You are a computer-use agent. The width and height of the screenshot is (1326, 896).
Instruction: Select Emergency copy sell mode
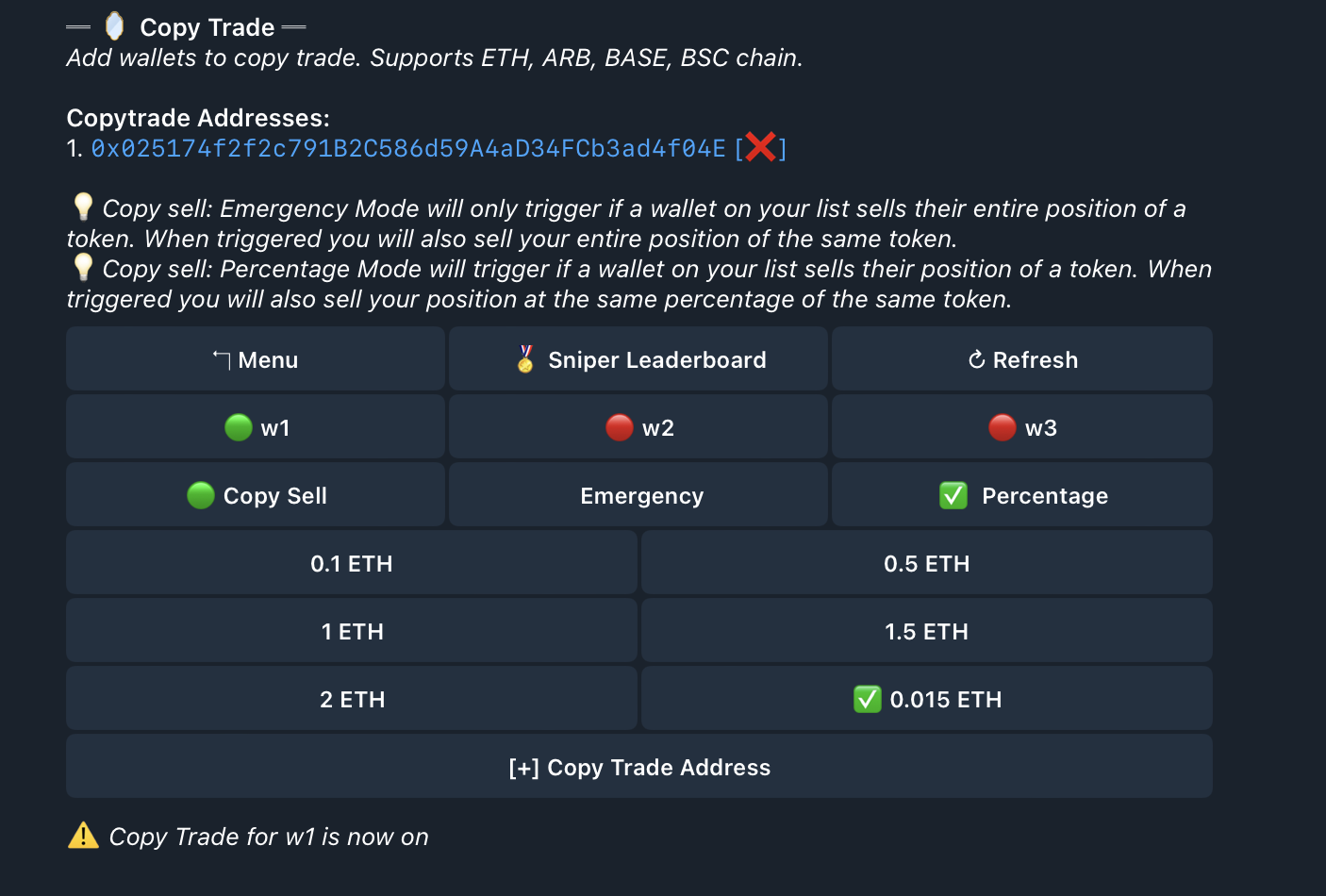(639, 495)
